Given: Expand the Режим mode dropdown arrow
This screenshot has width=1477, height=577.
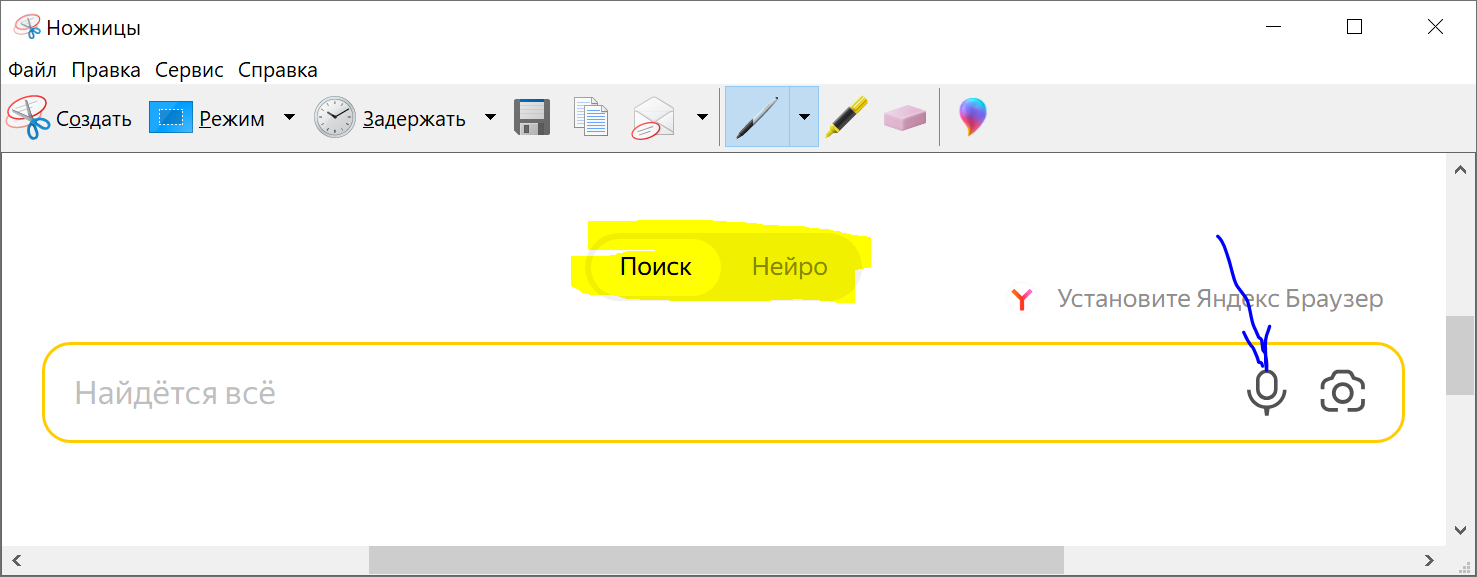Looking at the screenshot, I should tap(289, 117).
